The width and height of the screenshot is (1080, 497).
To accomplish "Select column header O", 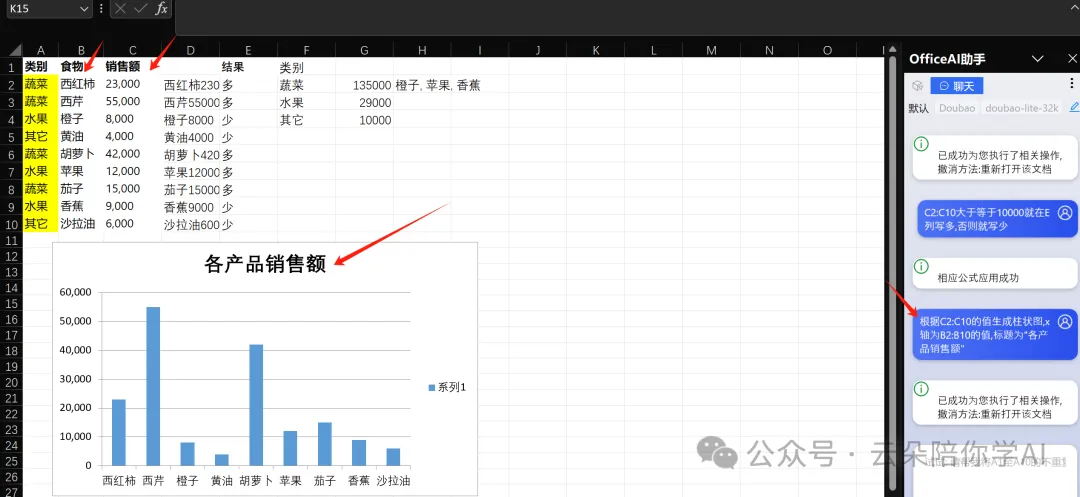I will tap(827, 50).
